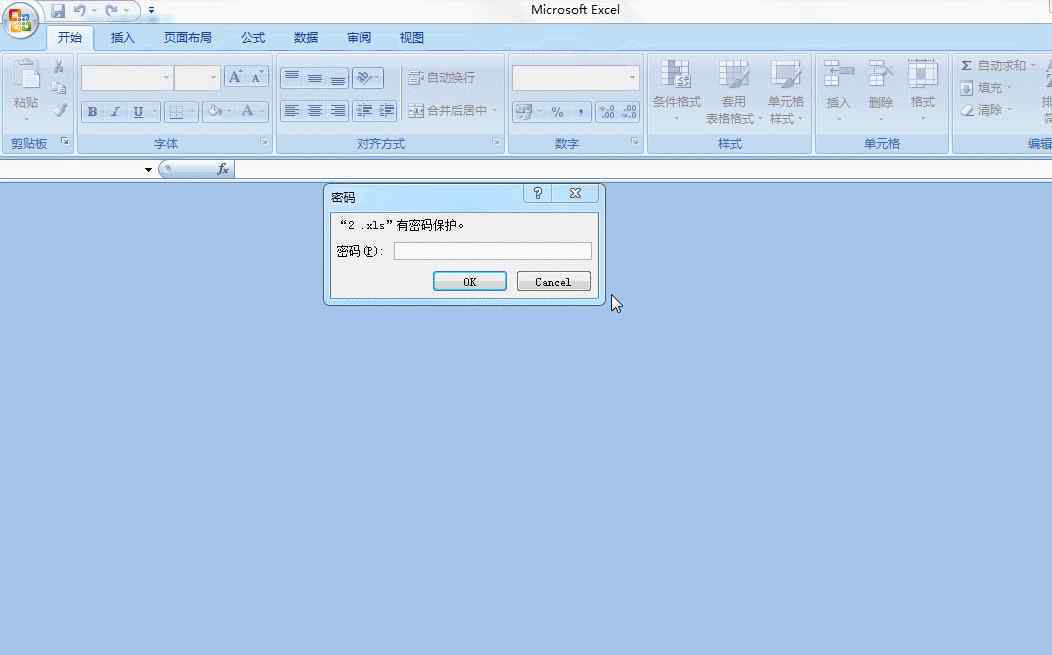This screenshot has width=1052, height=655.
Task: Click the Save icon in quick access toolbar
Action: pyautogui.click(x=58, y=11)
